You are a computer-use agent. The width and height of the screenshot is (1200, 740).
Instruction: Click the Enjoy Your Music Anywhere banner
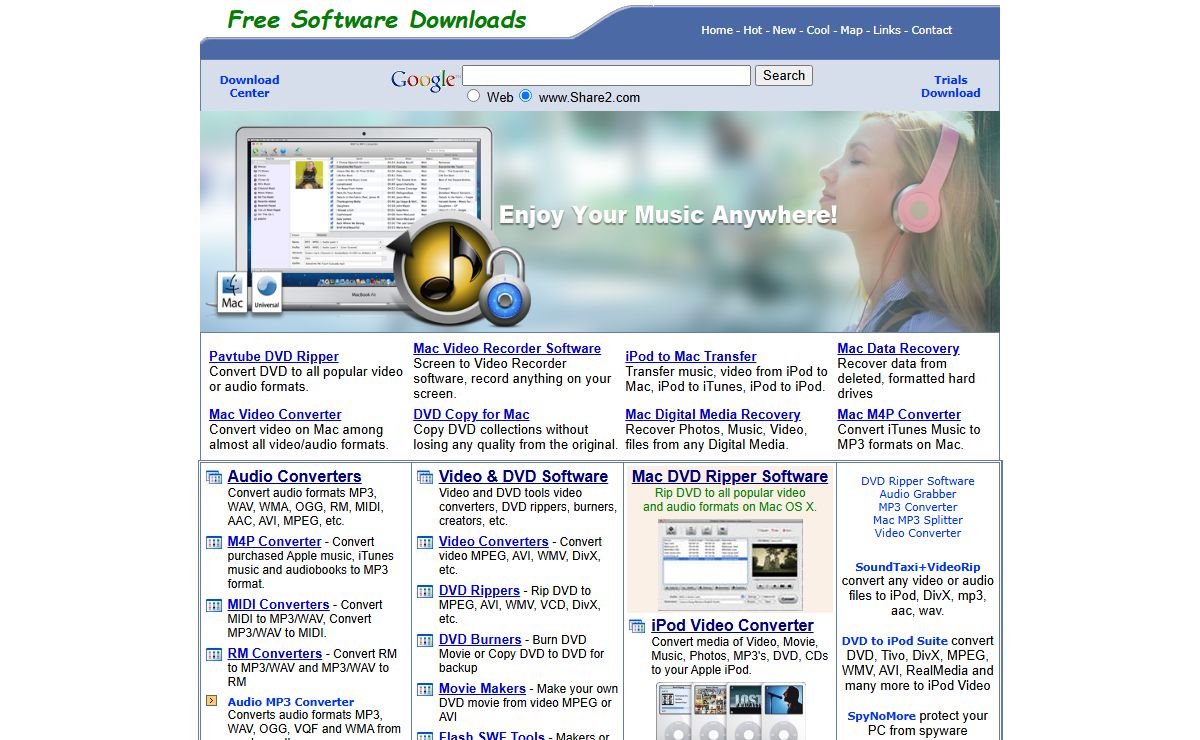[x=600, y=222]
